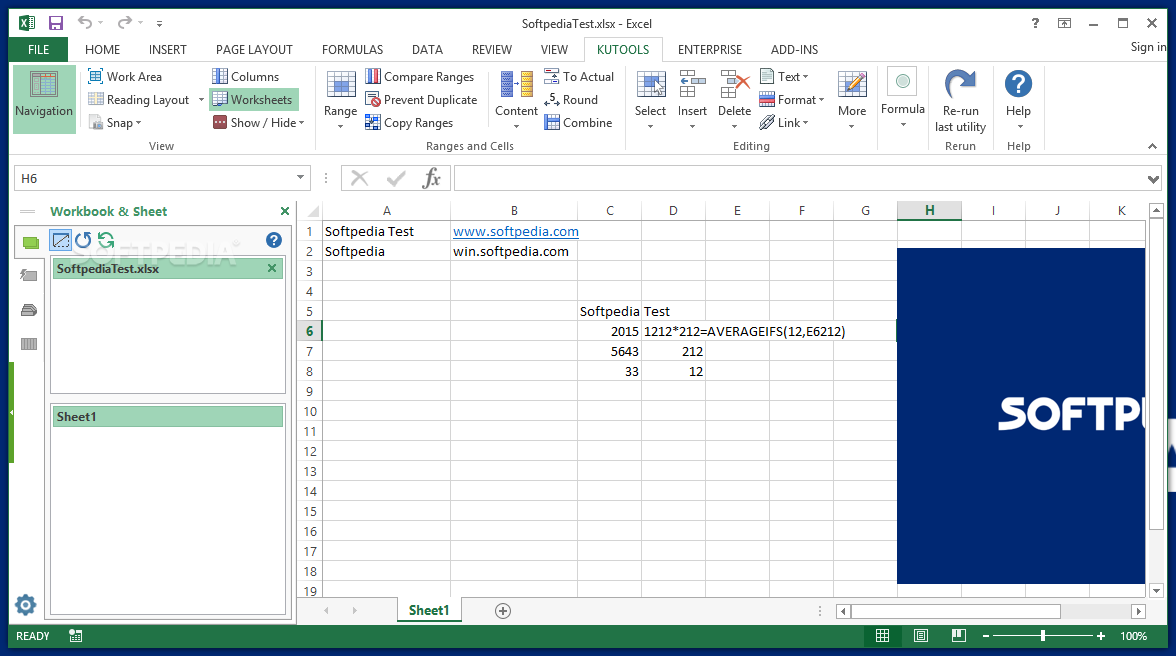Toggle the Kutools Navigation pane button
The height and width of the screenshot is (656, 1176).
[x=44, y=99]
